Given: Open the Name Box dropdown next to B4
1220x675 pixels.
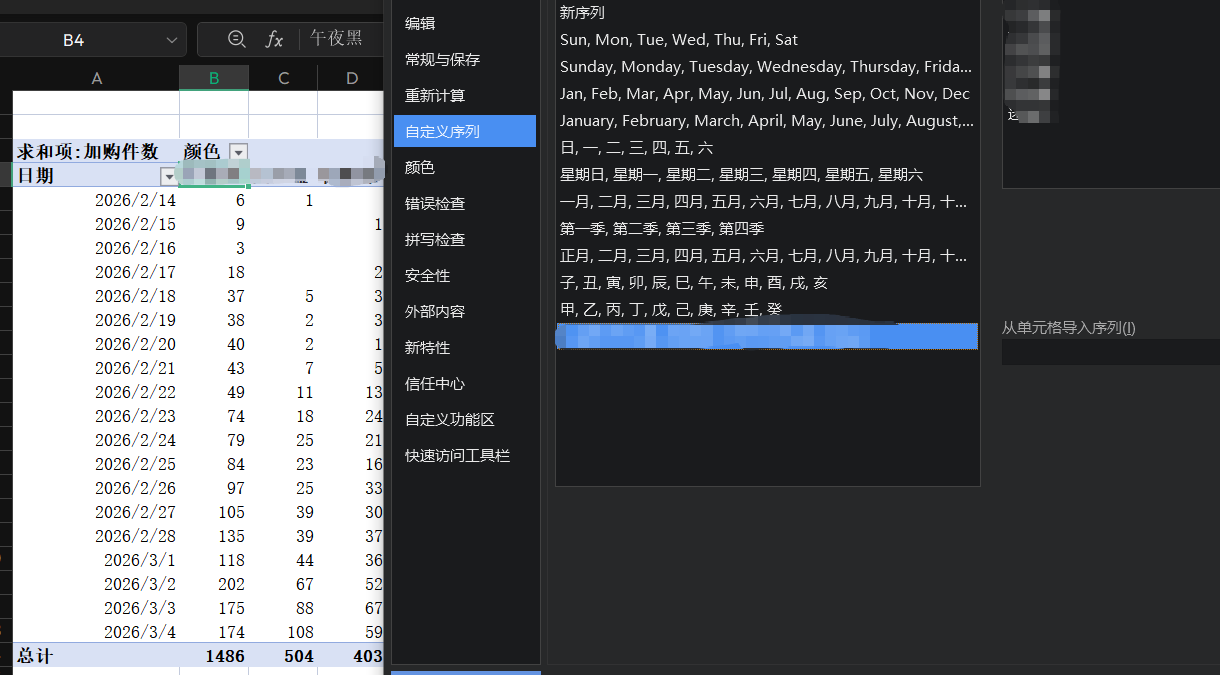Looking at the screenshot, I should [170, 40].
